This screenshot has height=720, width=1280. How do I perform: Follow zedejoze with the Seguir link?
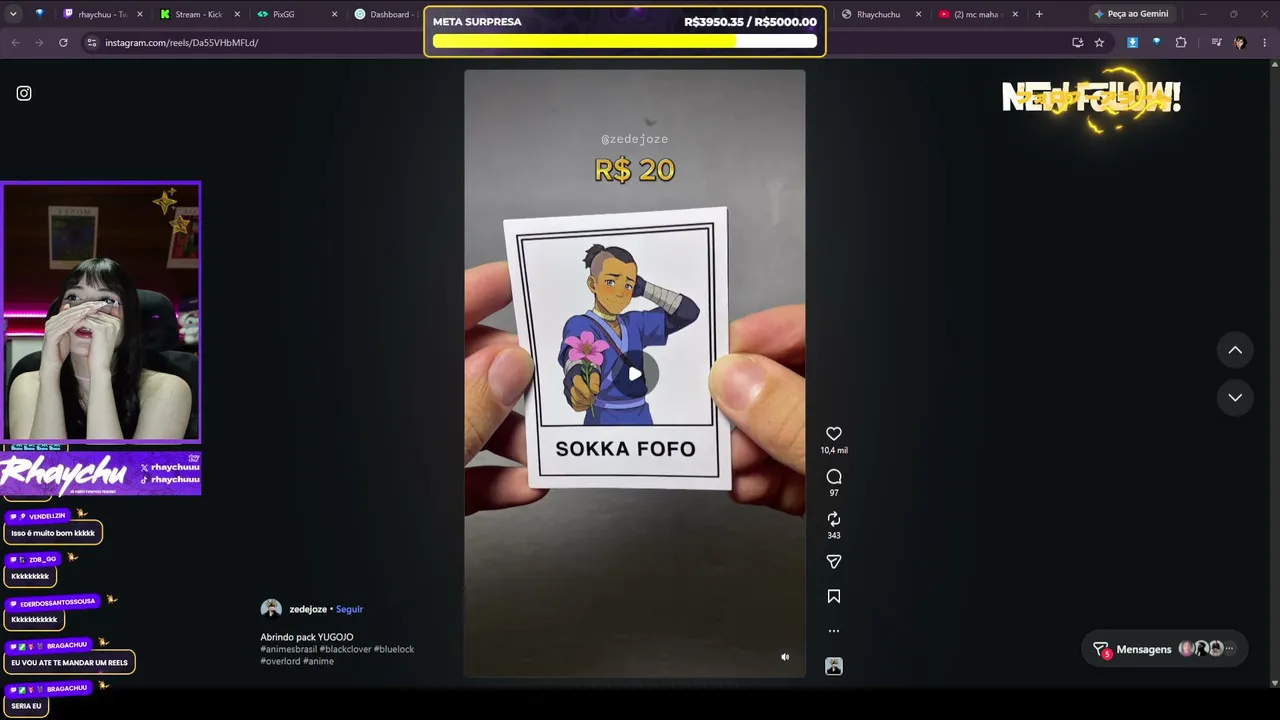(349, 609)
